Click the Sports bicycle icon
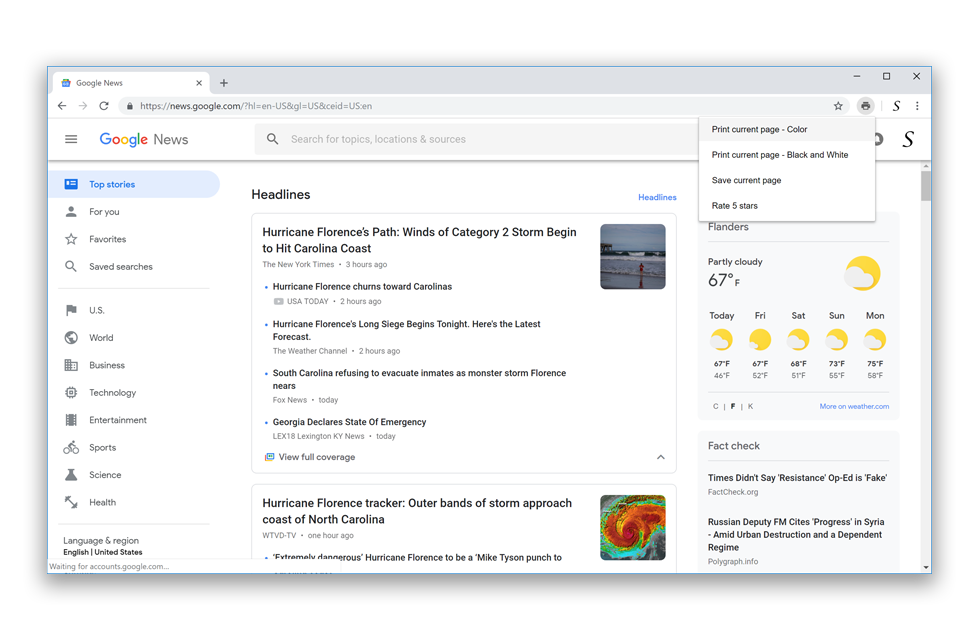This screenshot has height=640, width=980. pos(71,448)
